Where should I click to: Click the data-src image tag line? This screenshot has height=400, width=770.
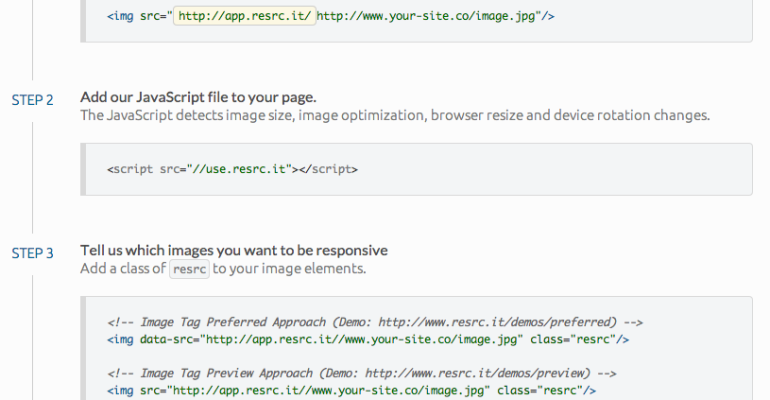tap(368, 340)
